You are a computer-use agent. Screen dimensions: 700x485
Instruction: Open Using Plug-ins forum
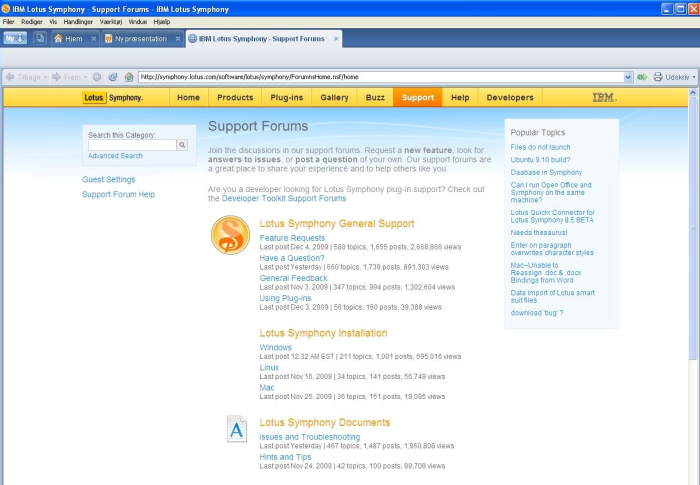point(285,298)
